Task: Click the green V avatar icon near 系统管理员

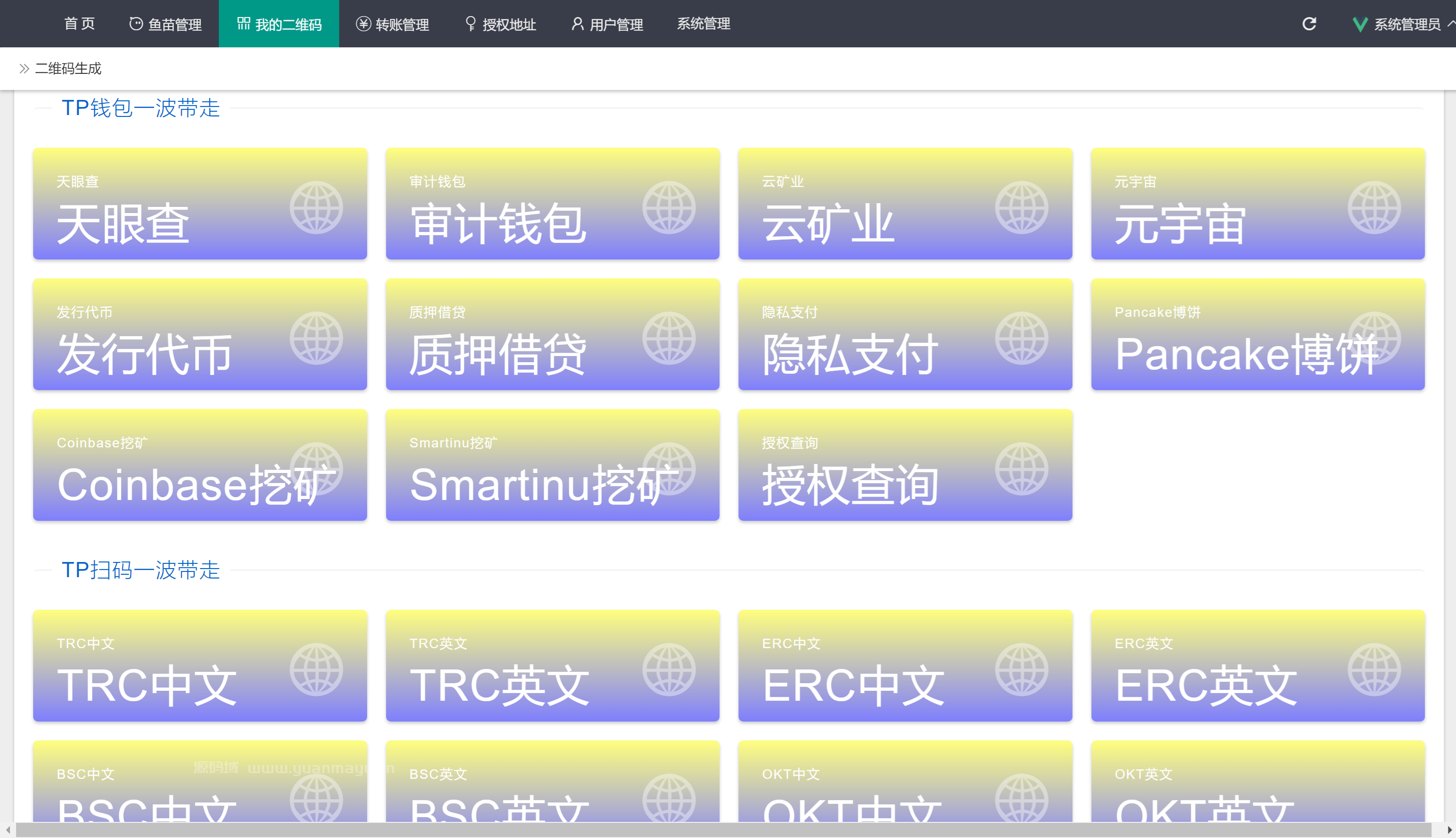Action: [1360, 24]
